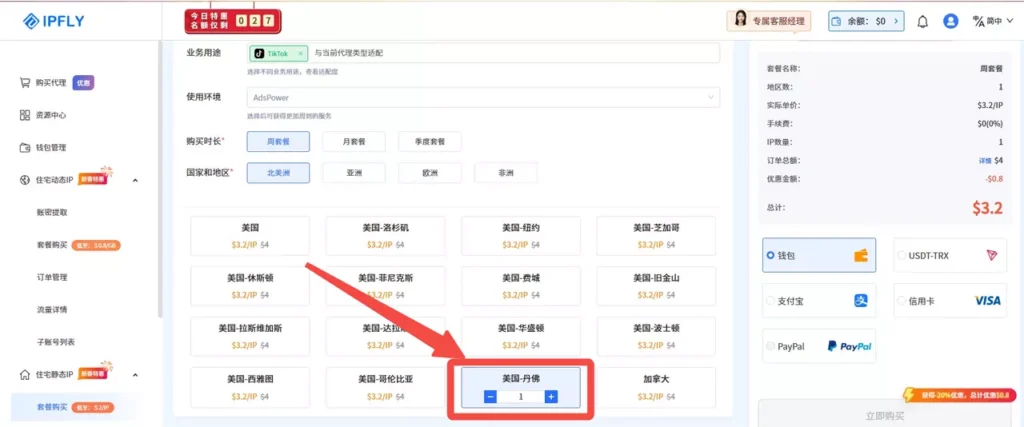Click the shopping cart icon beside 购买代理
The width and height of the screenshot is (1024, 427).
point(25,83)
